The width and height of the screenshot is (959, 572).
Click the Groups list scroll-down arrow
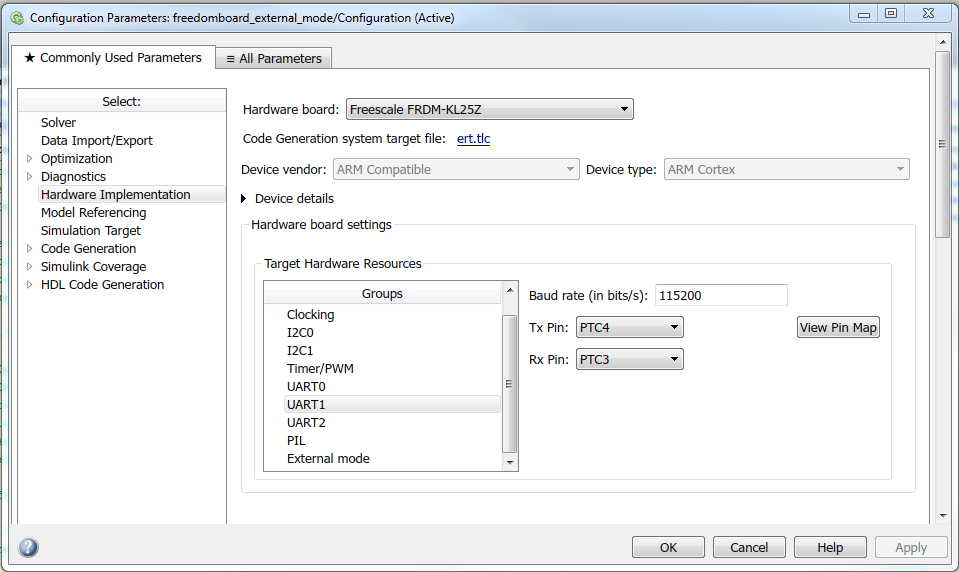(x=510, y=462)
